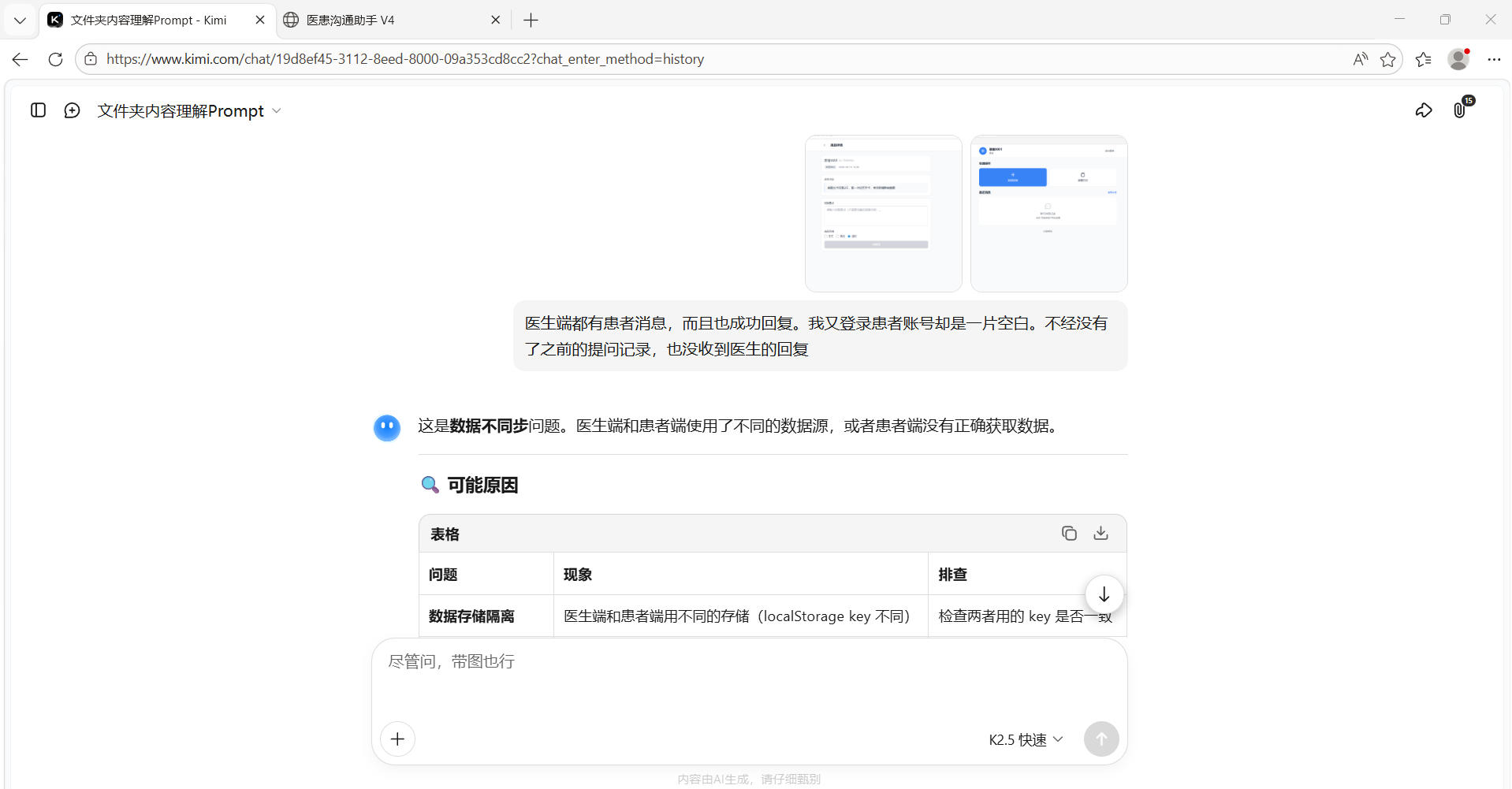Open the second uploaded screenshot thumbnail
The image size is (1512, 789).
pos(1048,214)
